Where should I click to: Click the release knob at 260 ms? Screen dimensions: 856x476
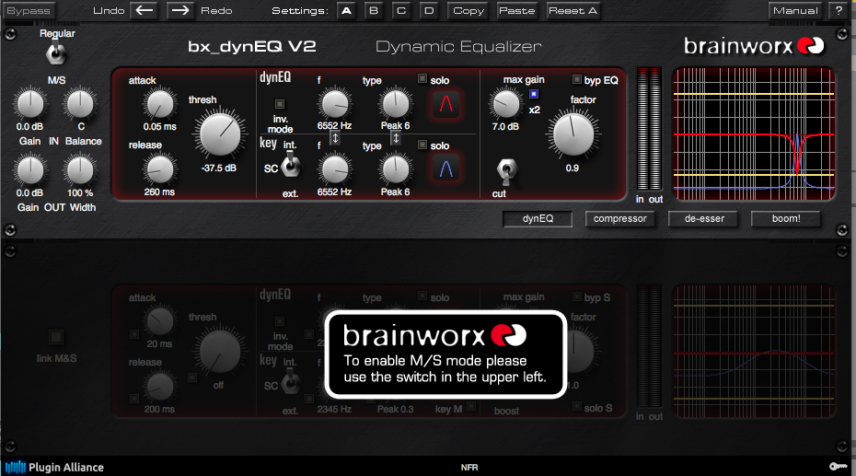tap(160, 169)
